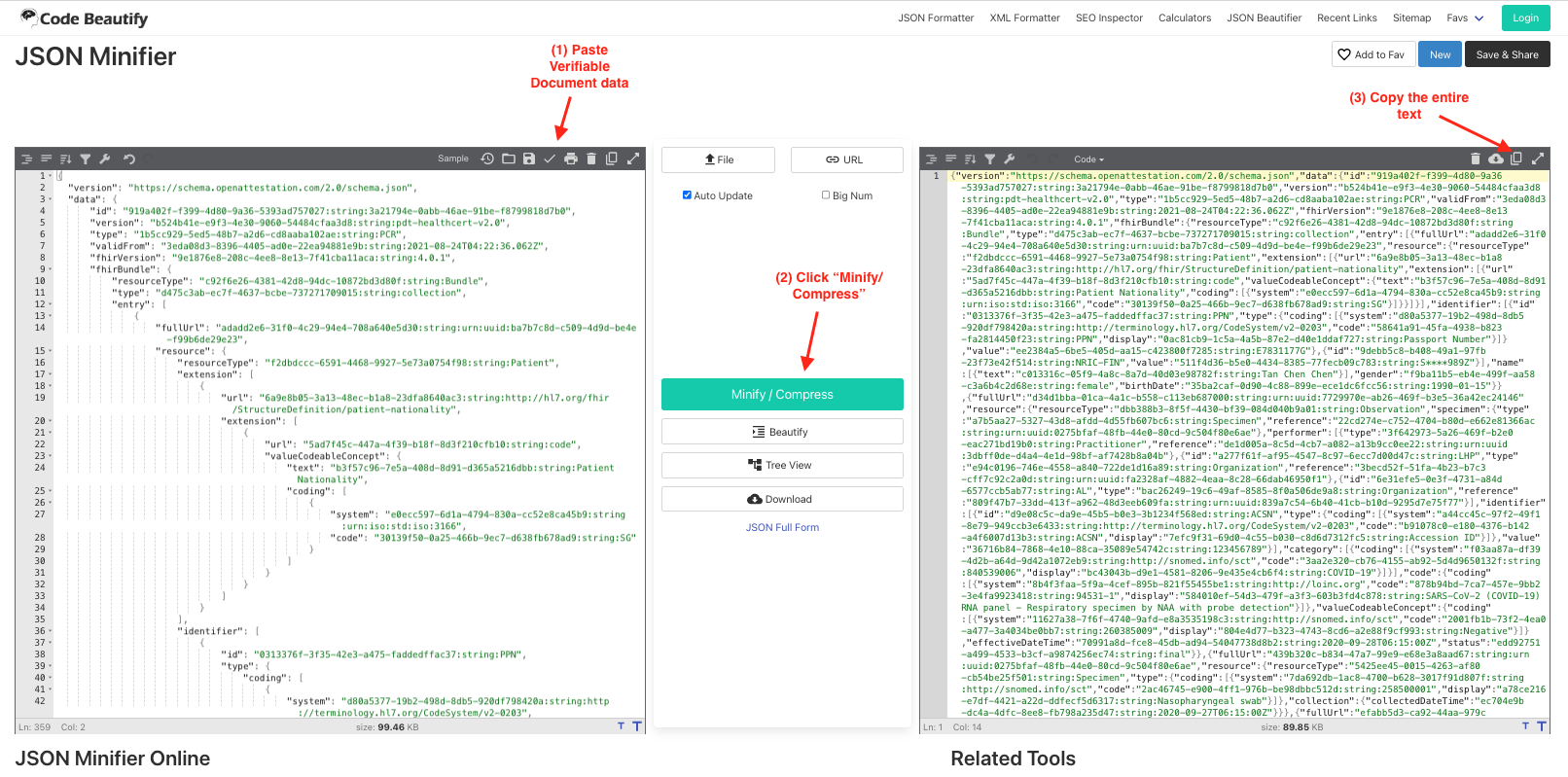Click the URL load button

(x=846, y=159)
